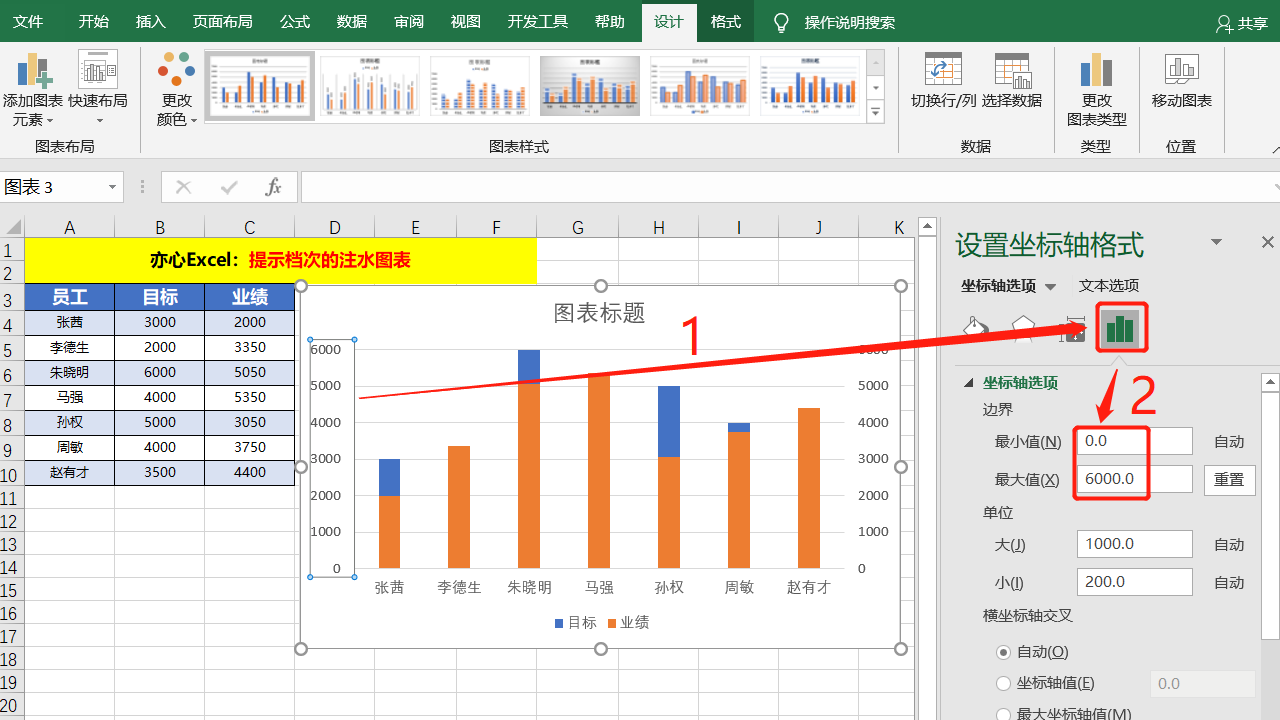1280x720 pixels.
Task: Click the 重置 button for maximum value
Action: click(x=1229, y=479)
